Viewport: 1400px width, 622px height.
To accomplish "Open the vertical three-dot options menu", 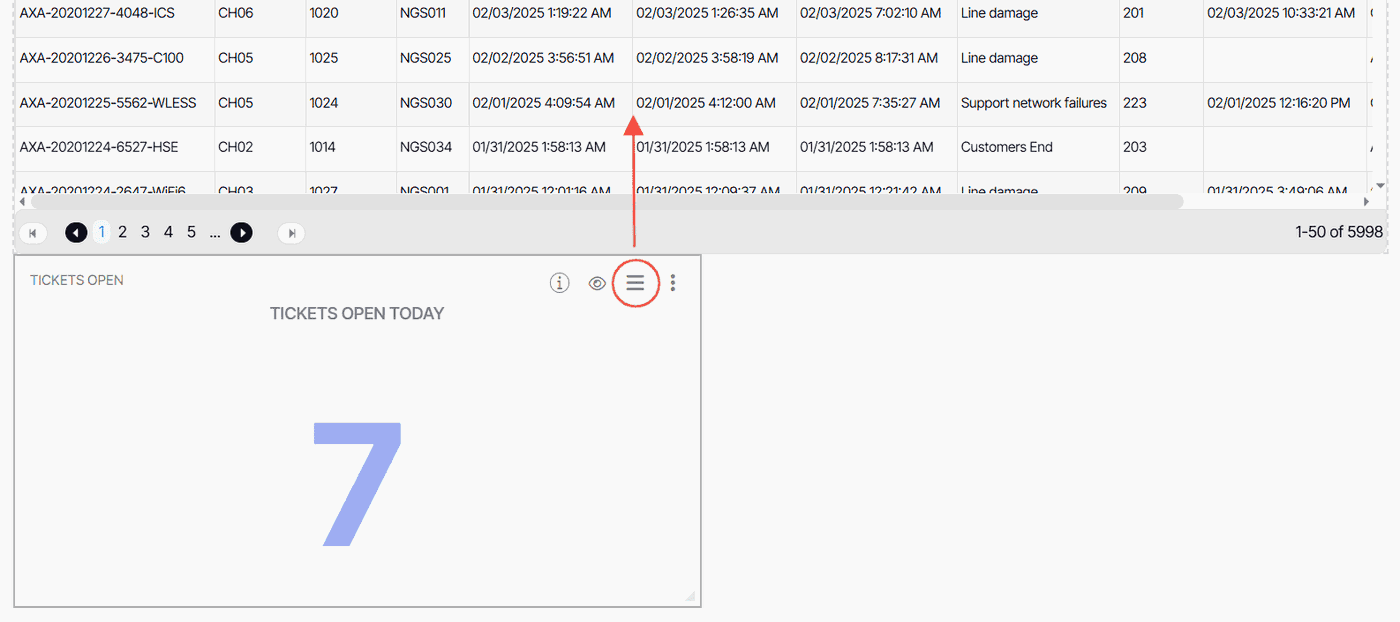I will (673, 283).
